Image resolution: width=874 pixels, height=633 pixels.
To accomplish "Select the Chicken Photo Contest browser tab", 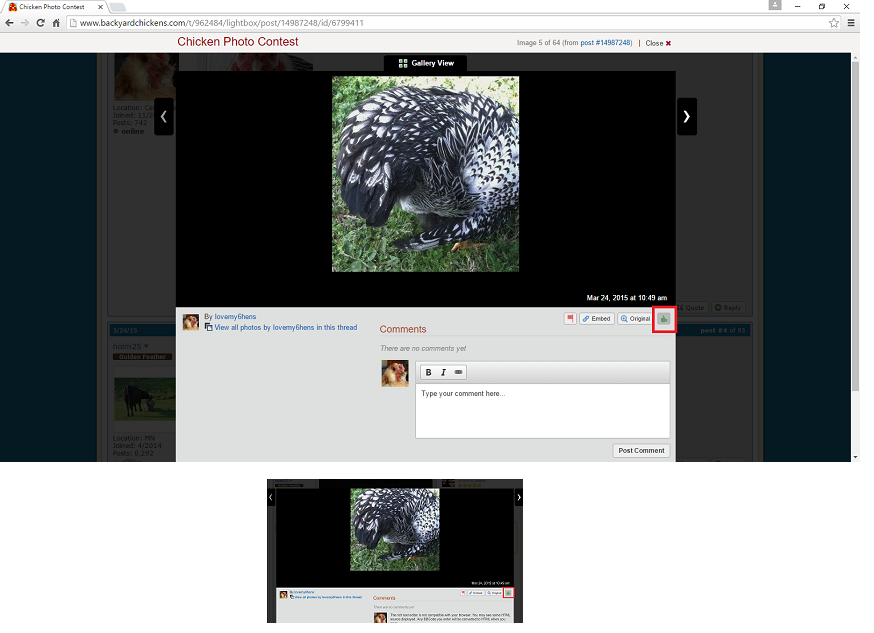I will (50, 6).
